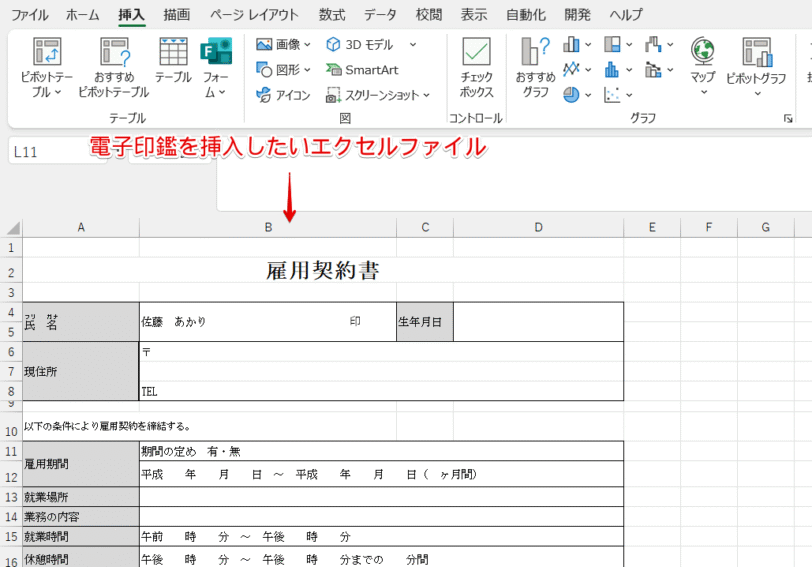Insert an icon via アイコン

[x=283, y=95]
